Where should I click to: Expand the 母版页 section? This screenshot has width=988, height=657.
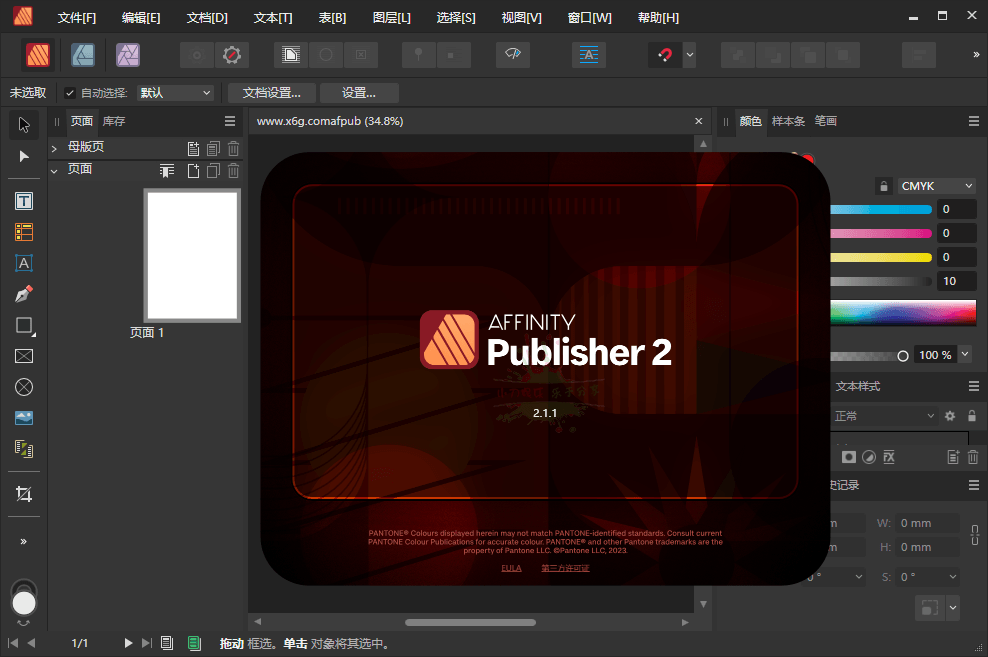tap(52, 147)
